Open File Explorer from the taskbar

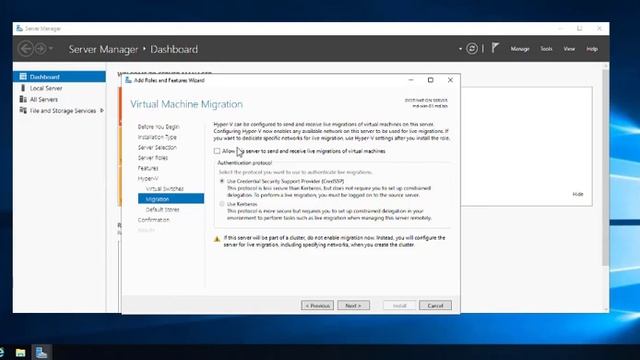click(x=20, y=352)
